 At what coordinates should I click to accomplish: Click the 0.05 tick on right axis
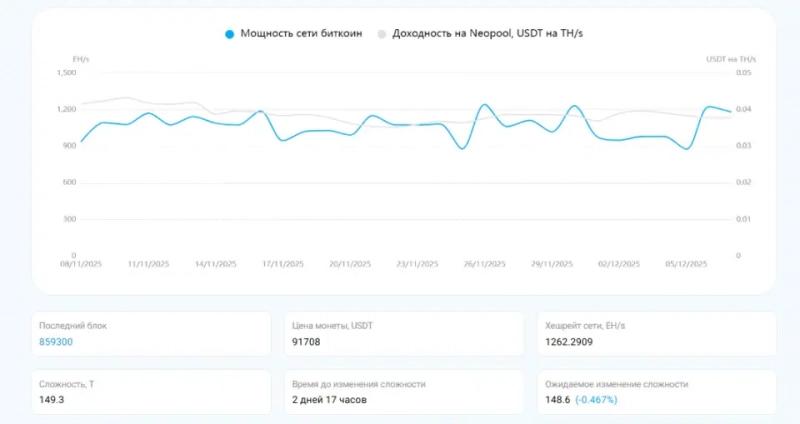tap(744, 72)
